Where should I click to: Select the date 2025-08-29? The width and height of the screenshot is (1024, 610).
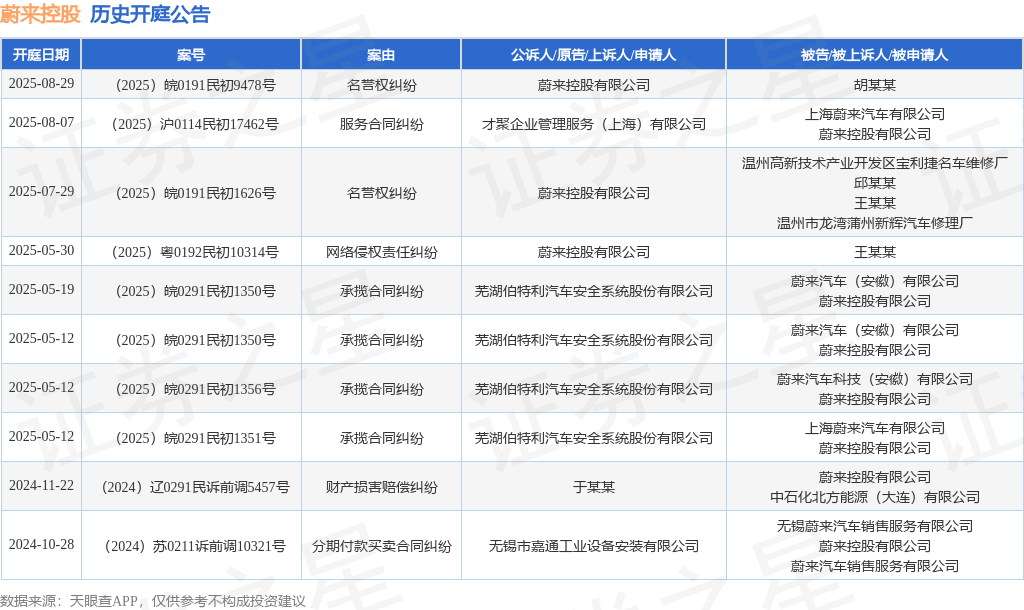pyautogui.click(x=41, y=84)
